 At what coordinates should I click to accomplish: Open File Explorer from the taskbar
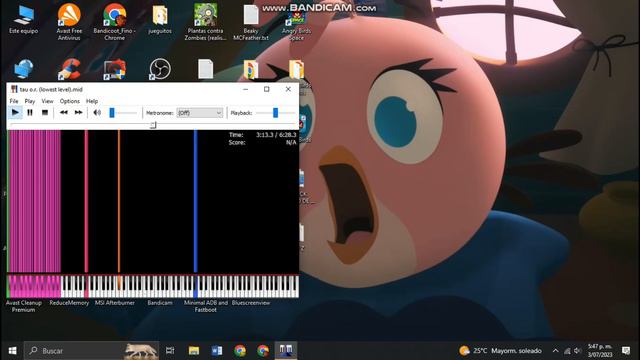[x=194, y=351]
